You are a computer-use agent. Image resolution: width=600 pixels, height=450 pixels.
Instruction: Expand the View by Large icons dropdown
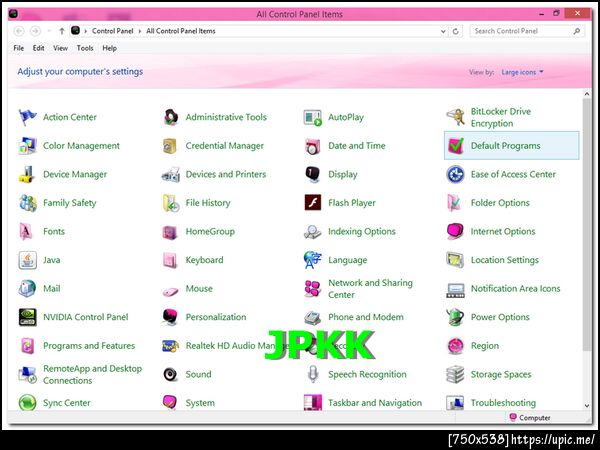(522, 72)
